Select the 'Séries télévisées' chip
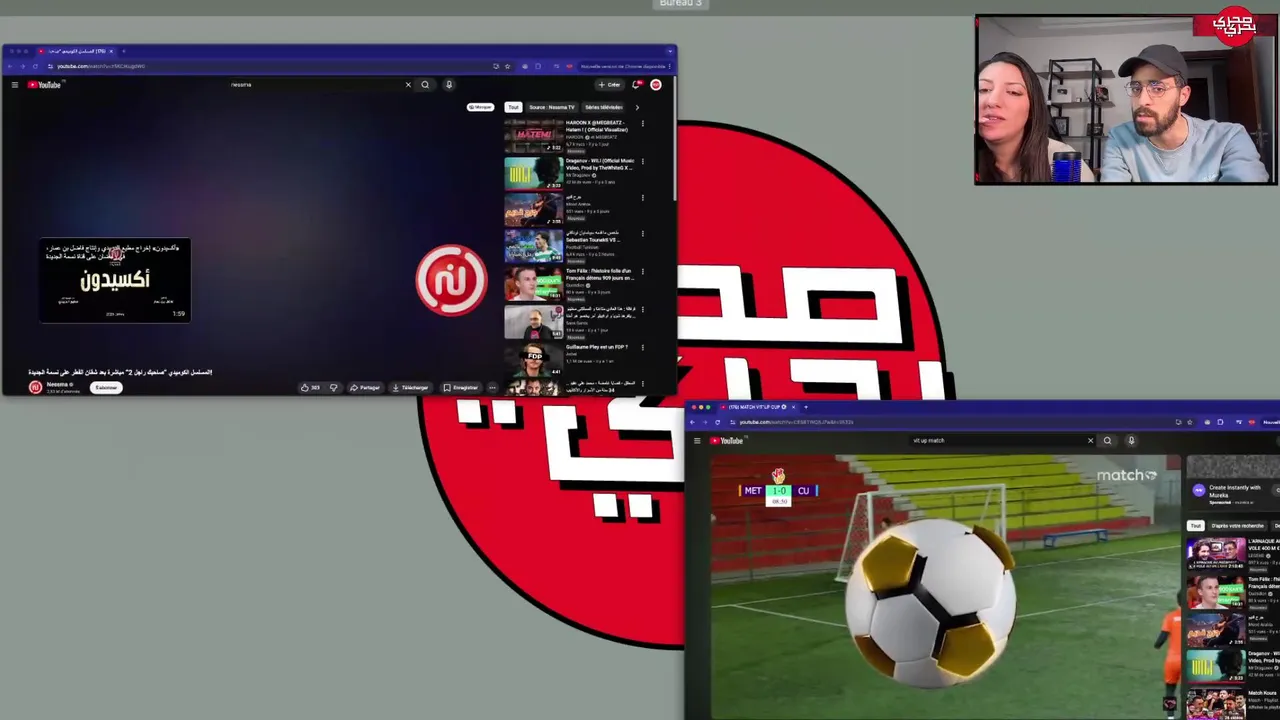 coord(603,107)
